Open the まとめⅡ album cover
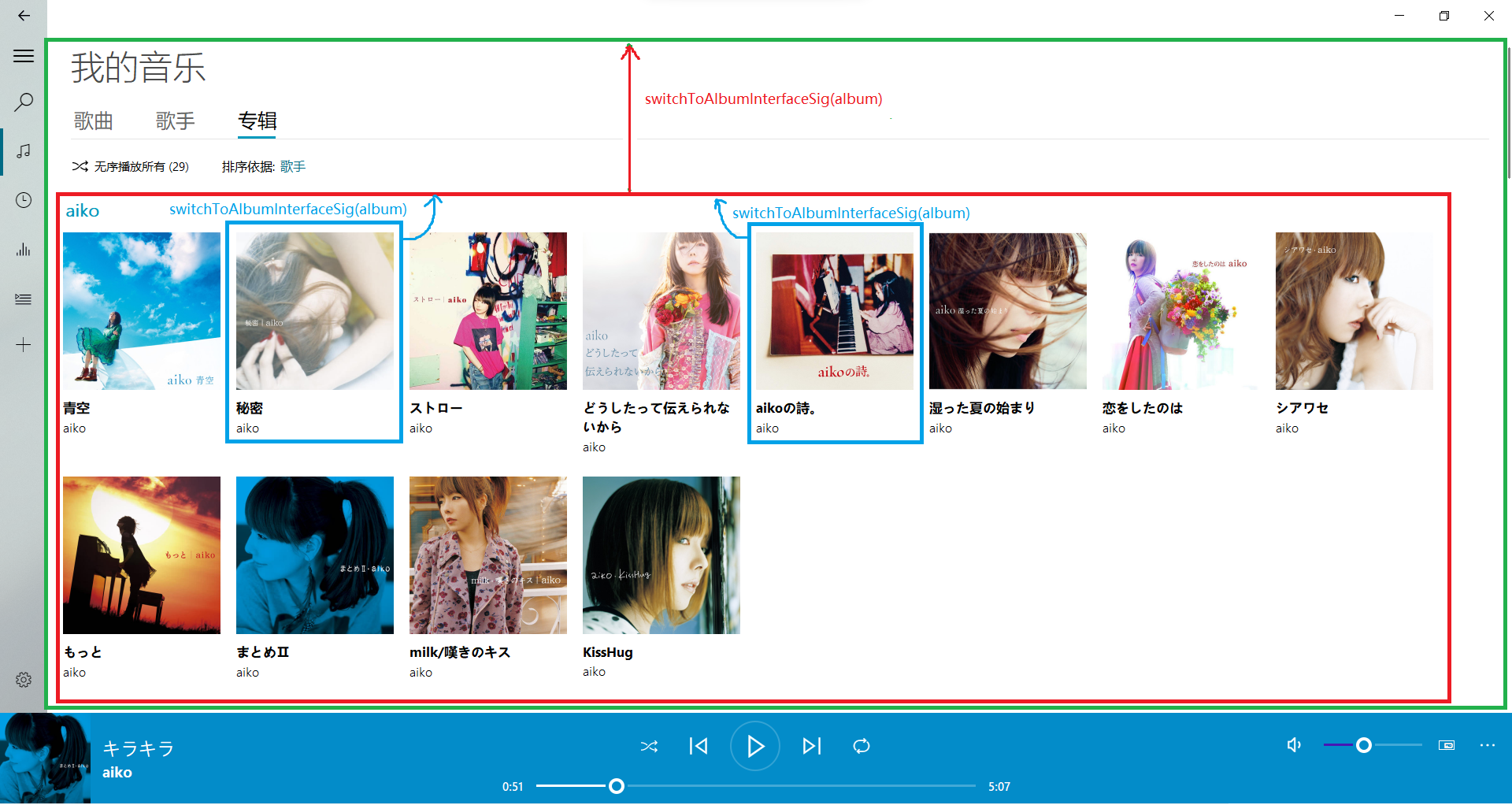 pos(315,555)
